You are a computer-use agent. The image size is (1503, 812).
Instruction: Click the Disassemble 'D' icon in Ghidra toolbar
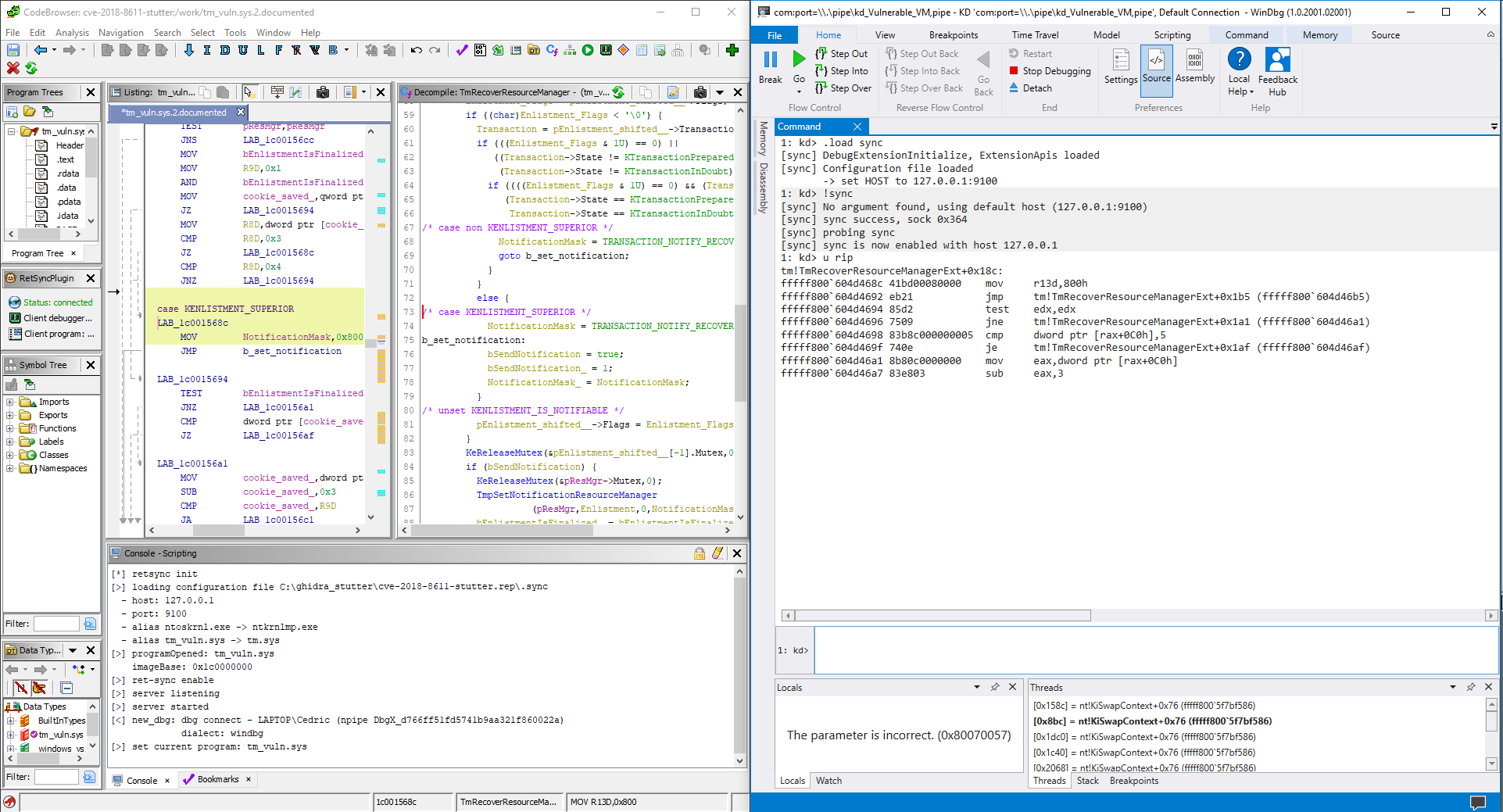coord(224,50)
